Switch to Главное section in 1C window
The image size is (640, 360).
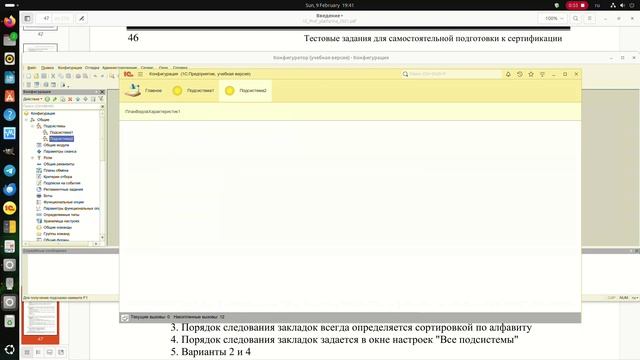click(x=144, y=90)
